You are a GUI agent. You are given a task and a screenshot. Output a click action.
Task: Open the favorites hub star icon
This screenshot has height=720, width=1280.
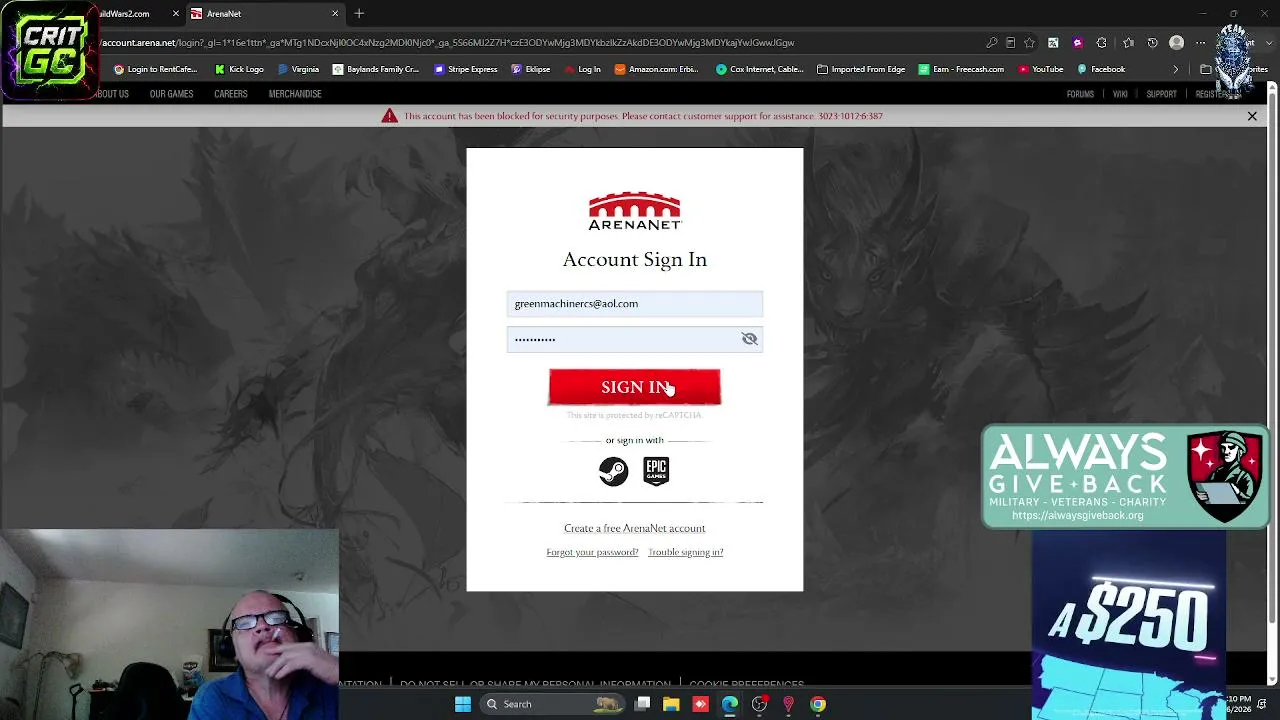click(1129, 43)
